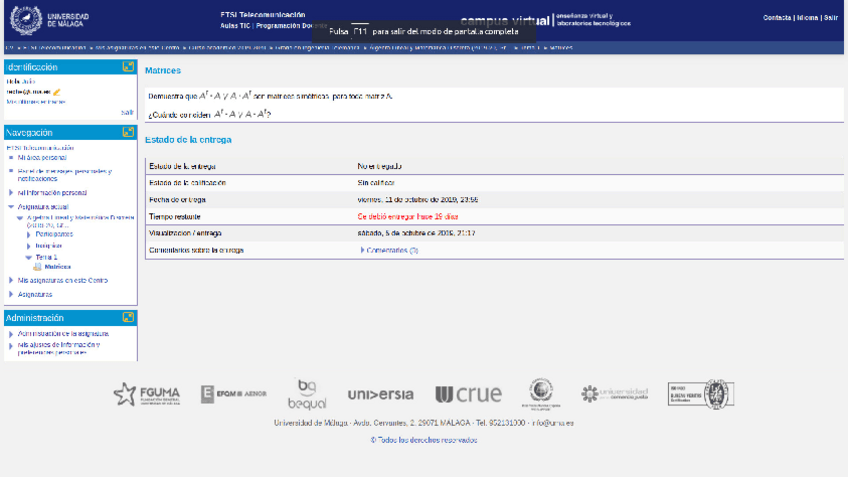Open the FGUMA logo in footer
This screenshot has width=848, height=477.
[147, 394]
